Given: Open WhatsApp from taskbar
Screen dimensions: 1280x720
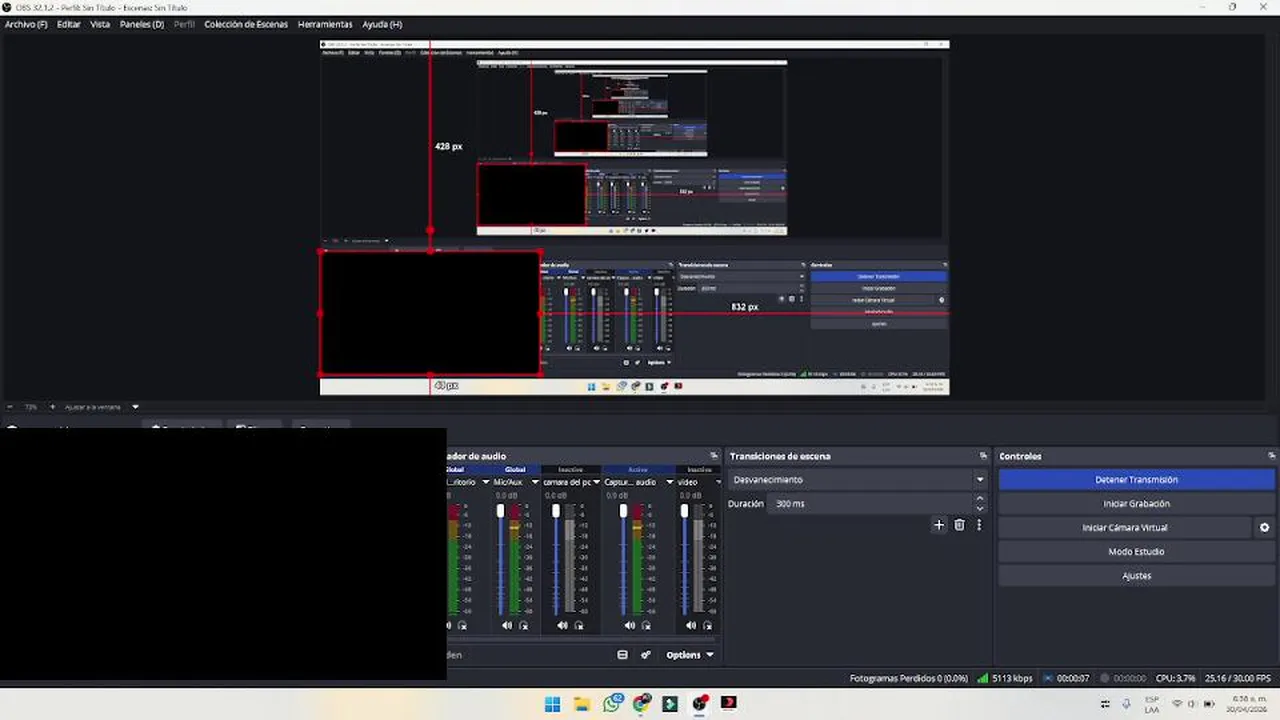Looking at the screenshot, I should 612,704.
